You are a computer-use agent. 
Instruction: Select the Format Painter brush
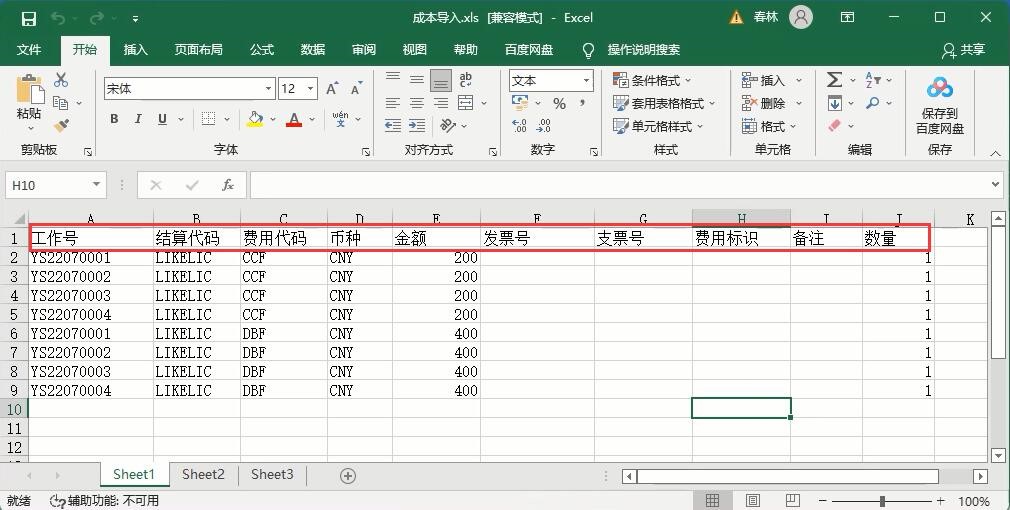coord(61,126)
